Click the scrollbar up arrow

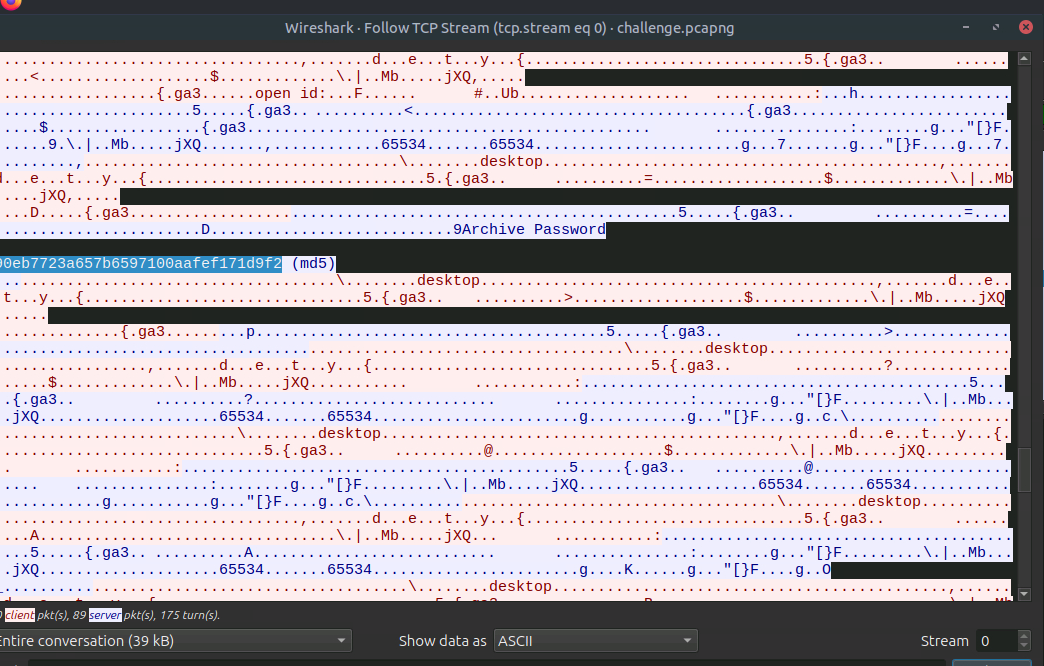coord(1023,60)
